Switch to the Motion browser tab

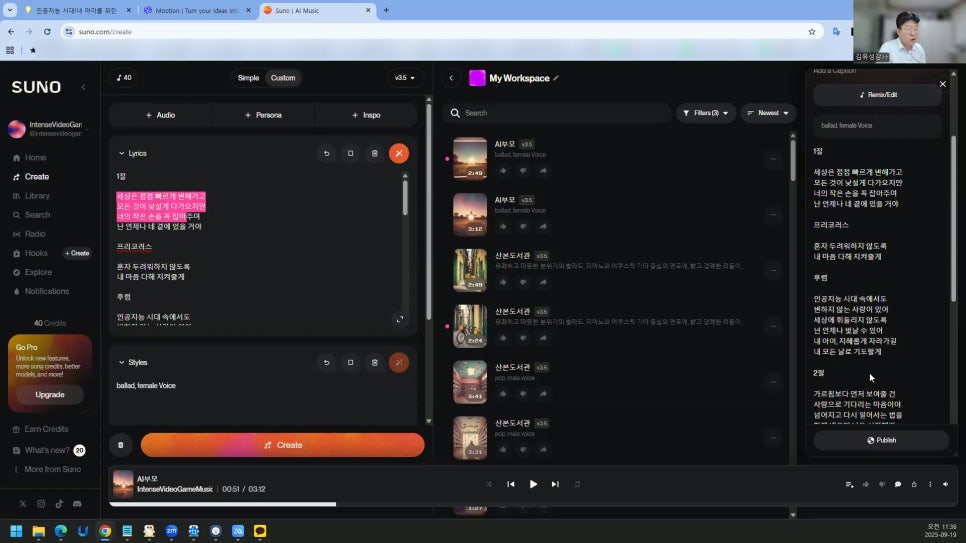197,10
